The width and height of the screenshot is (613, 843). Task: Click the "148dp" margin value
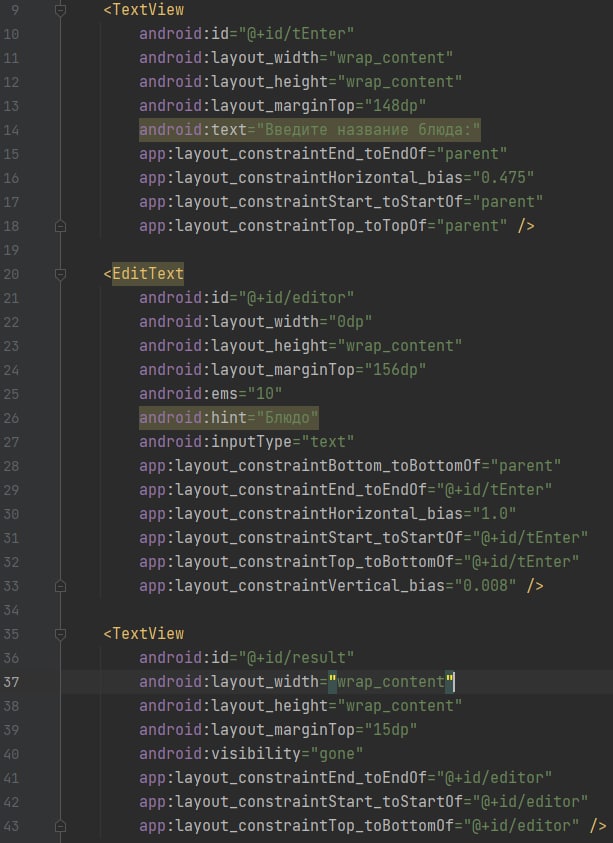coord(395,105)
